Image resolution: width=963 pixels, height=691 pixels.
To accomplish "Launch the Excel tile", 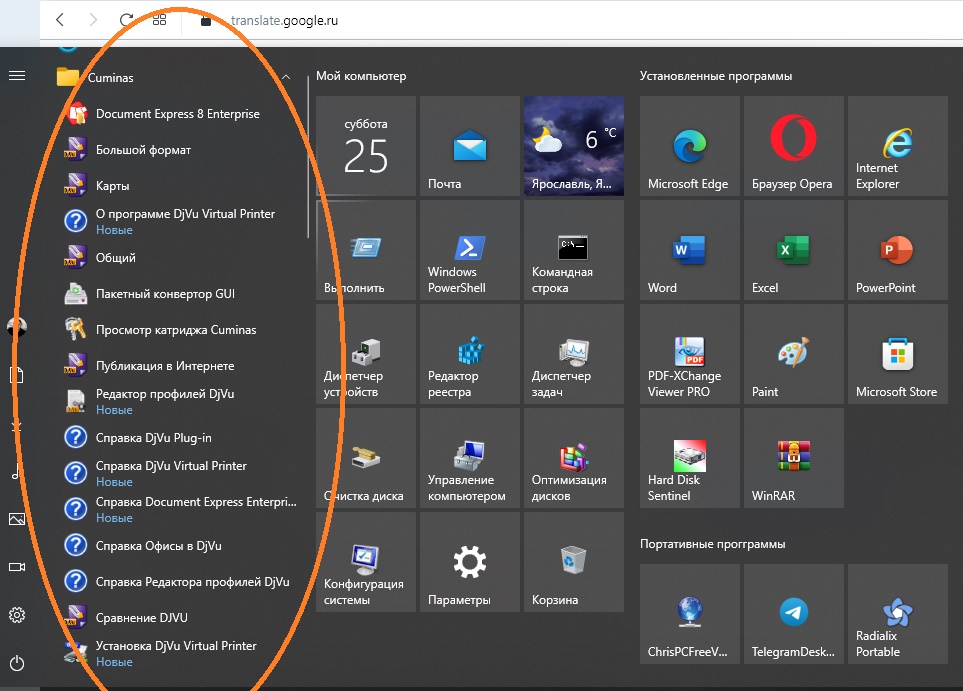I will [793, 250].
